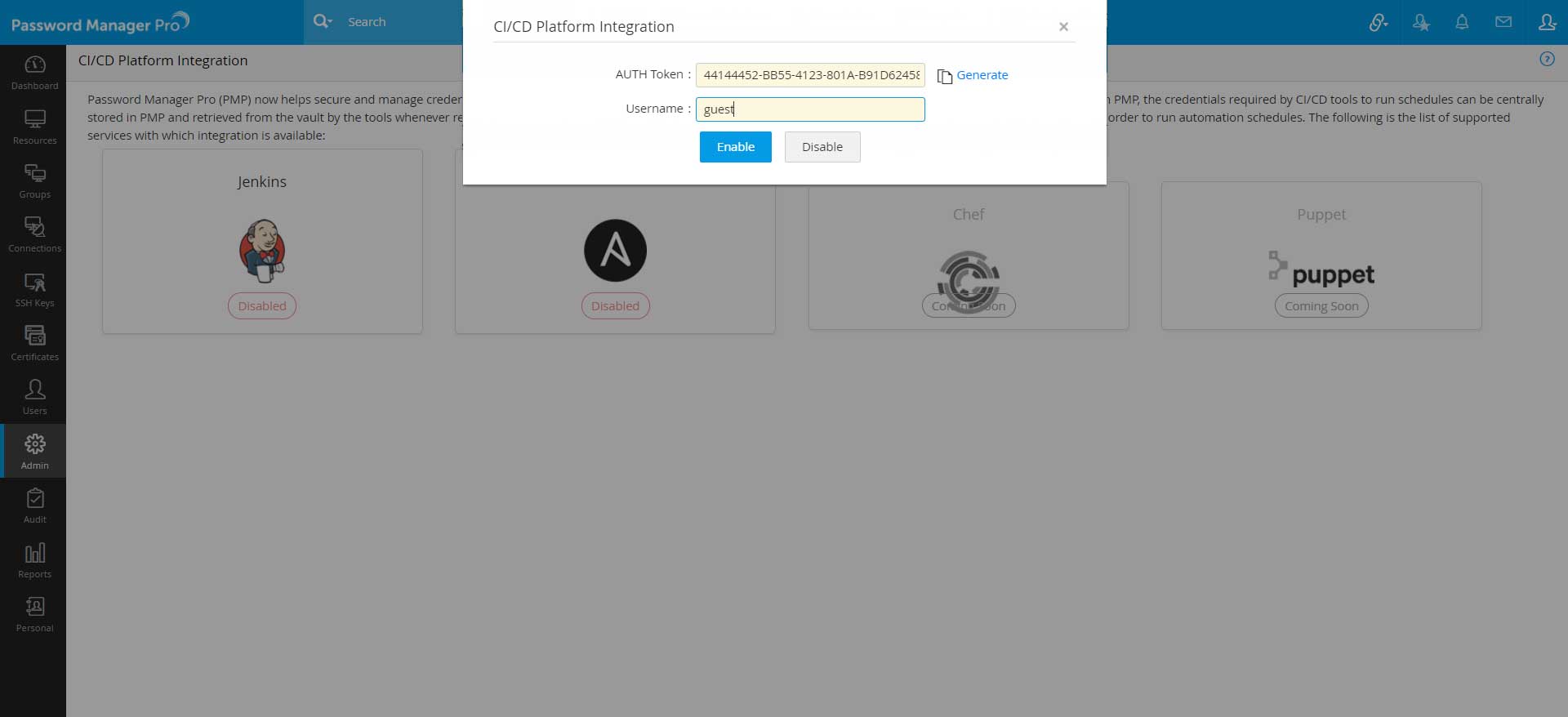The height and width of the screenshot is (717, 1568).
Task: Copy AUTH token with clipboard icon
Action: pos(944,76)
